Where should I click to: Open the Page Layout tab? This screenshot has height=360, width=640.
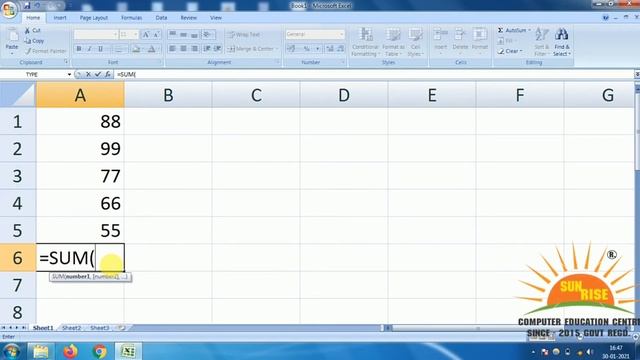[93, 18]
